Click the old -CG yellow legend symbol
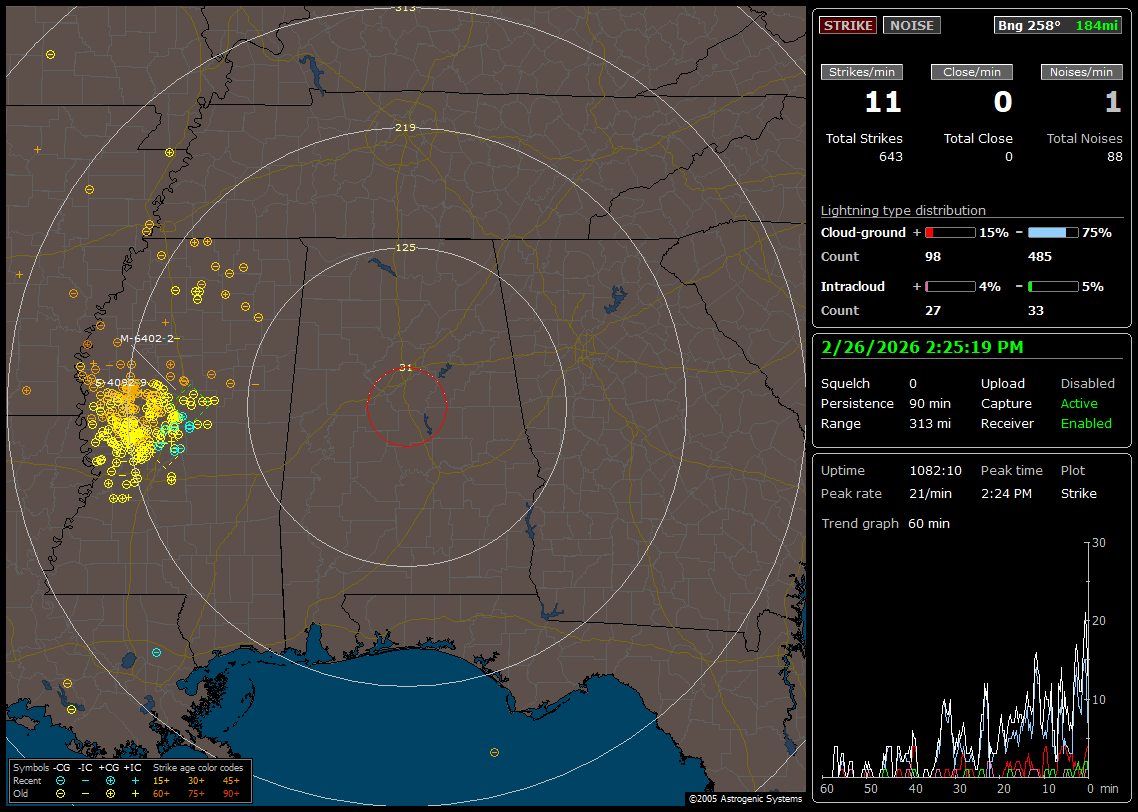This screenshot has height=812, width=1138. [x=61, y=793]
